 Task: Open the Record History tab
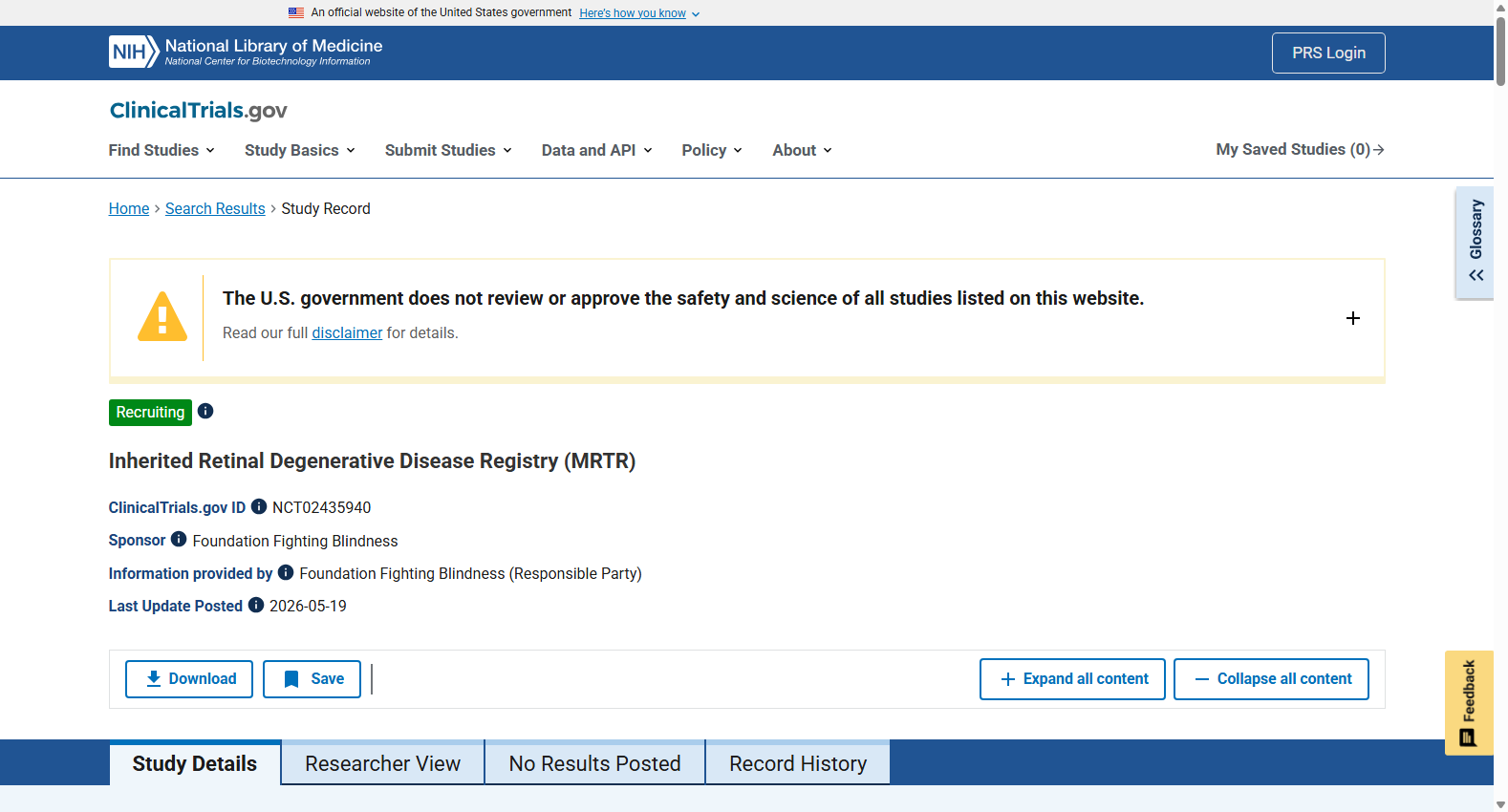798,763
